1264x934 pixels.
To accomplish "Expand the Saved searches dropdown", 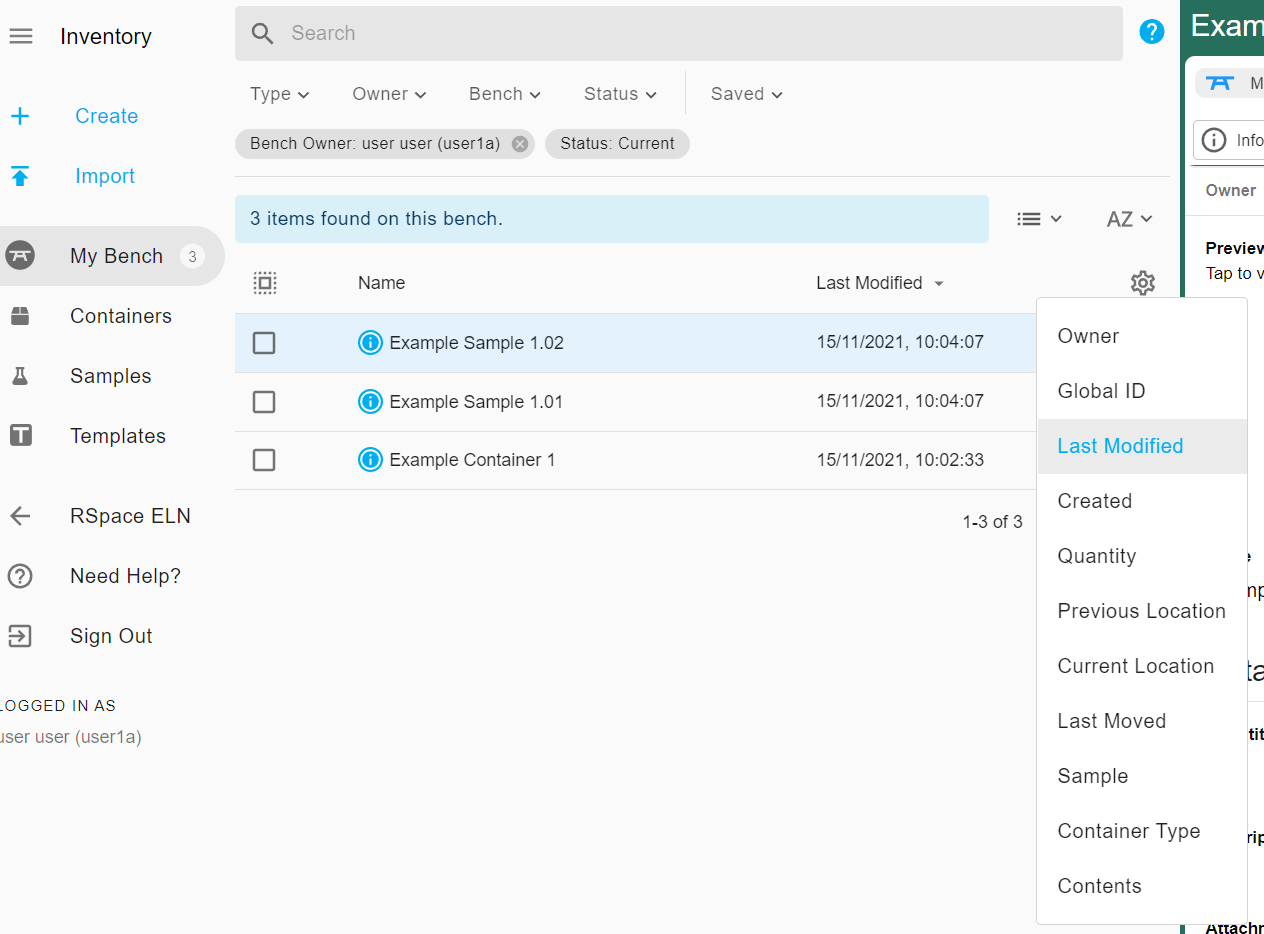I will point(746,94).
